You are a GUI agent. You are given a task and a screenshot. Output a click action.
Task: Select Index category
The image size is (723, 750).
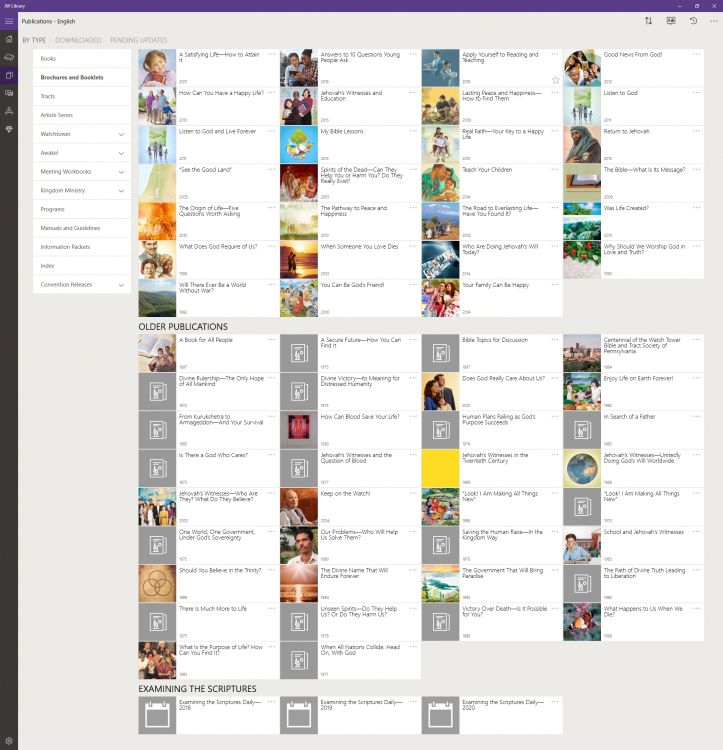pos(82,265)
